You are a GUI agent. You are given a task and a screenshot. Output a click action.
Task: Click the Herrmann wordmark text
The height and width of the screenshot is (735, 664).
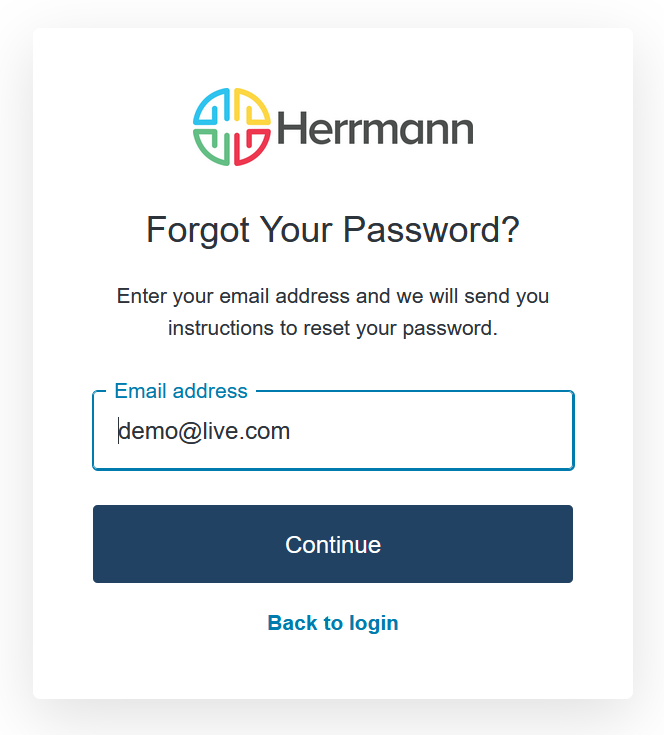(x=374, y=128)
